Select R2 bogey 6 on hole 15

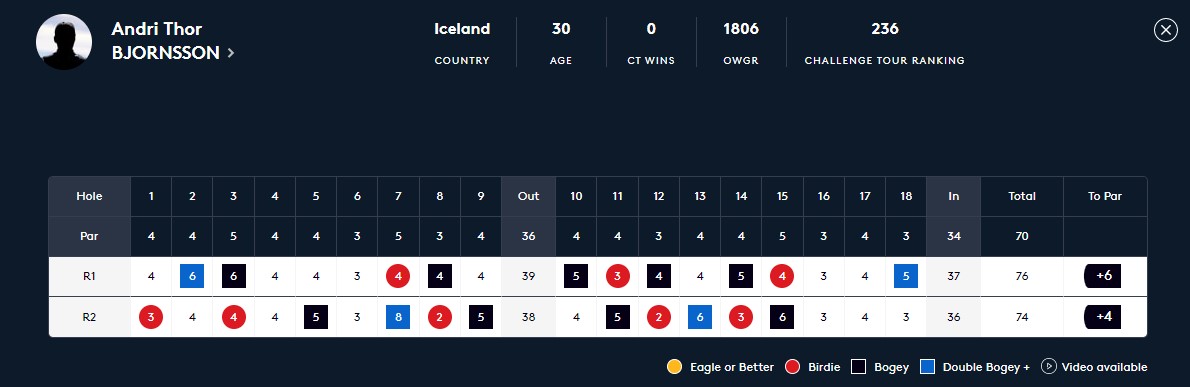click(x=782, y=316)
